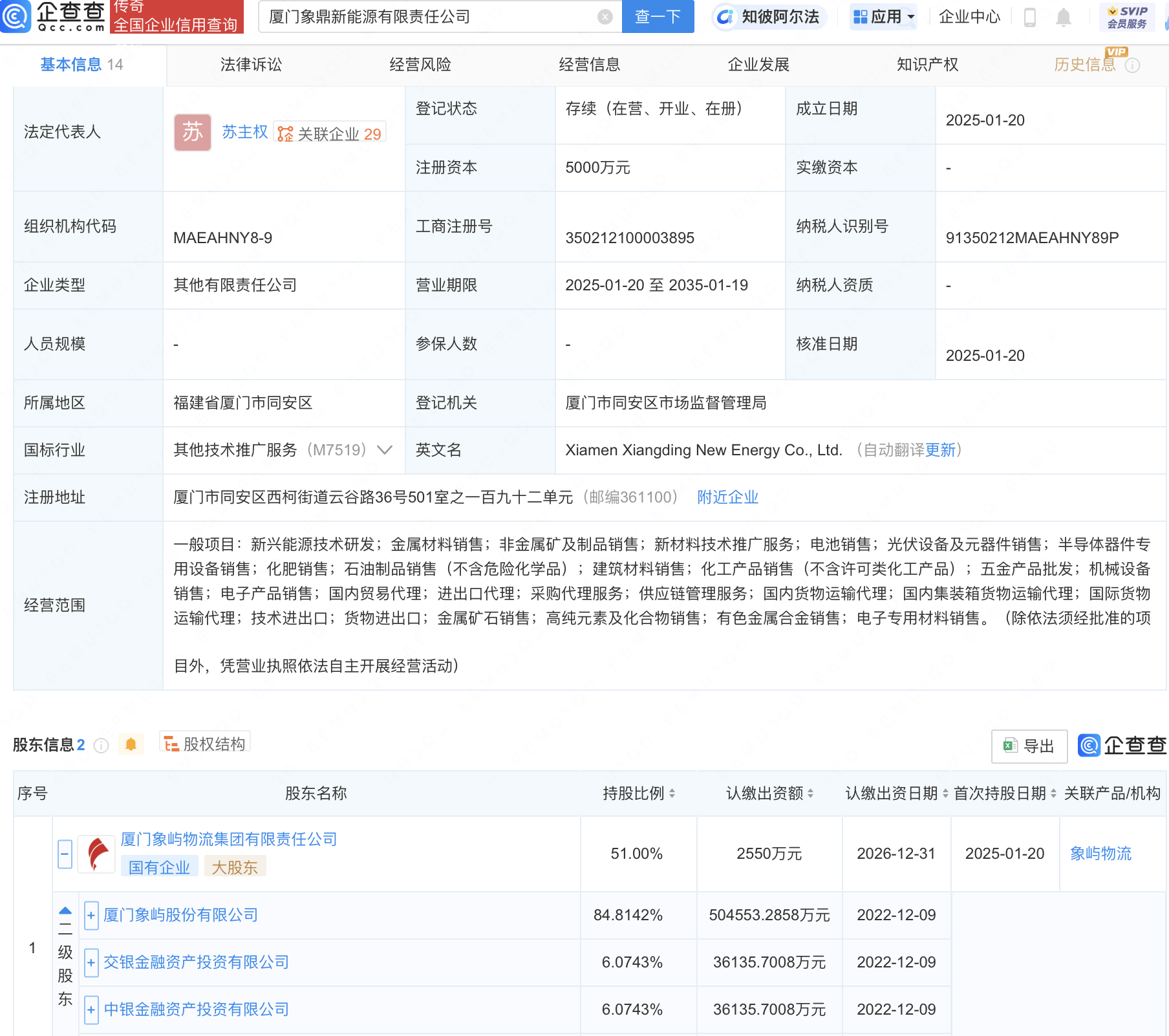Open notifications bell in the header
1169x1036 pixels.
[1064, 17]
